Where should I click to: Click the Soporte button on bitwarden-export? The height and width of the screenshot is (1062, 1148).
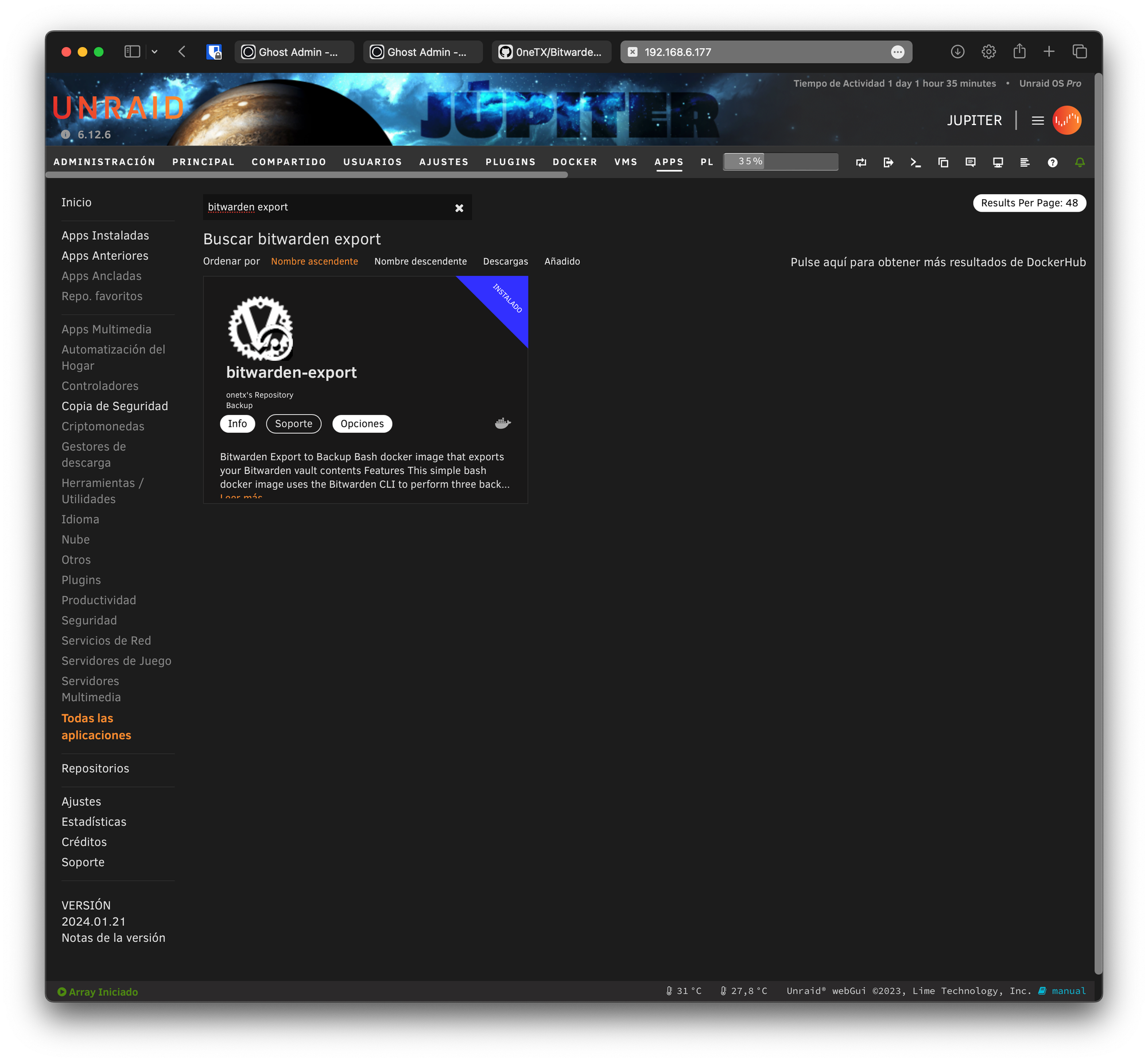pyautogui.click(x=293, y=423)
